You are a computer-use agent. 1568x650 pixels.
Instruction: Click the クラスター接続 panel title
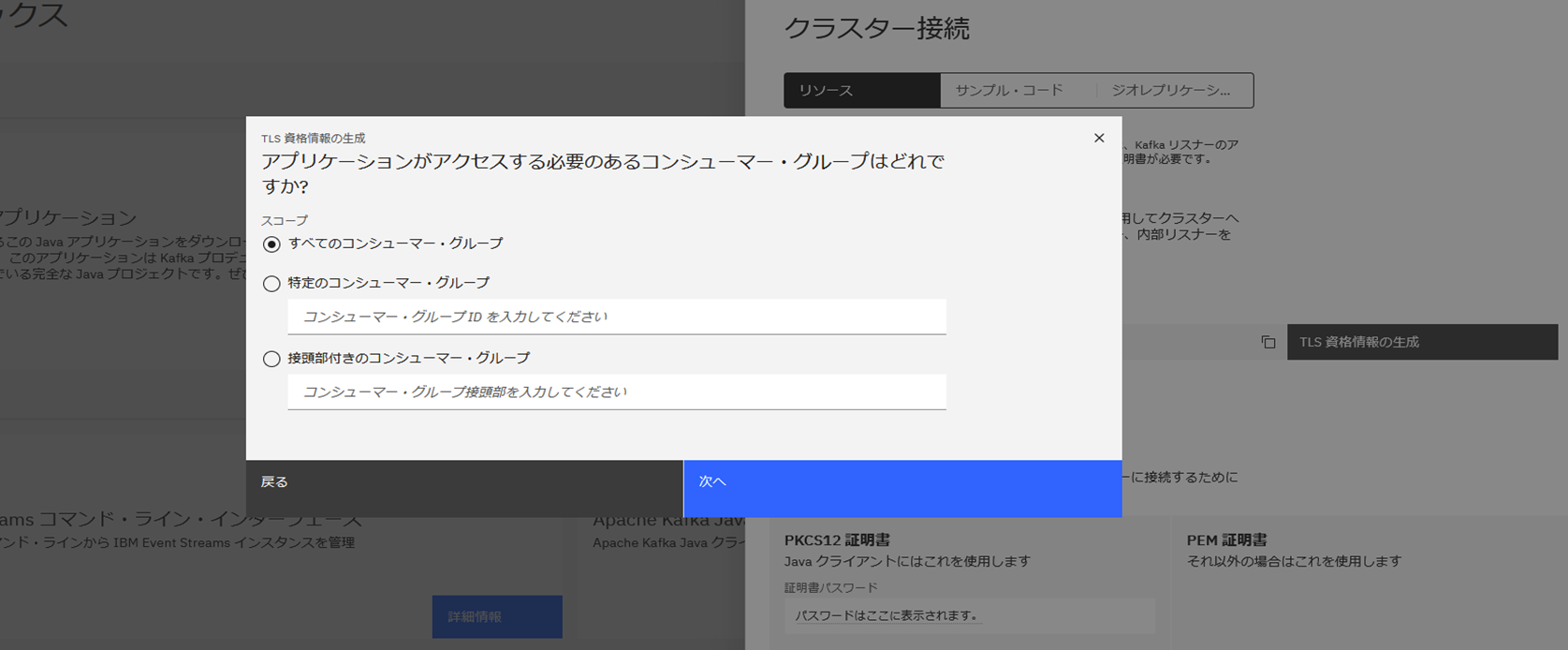tap(876, 29)
